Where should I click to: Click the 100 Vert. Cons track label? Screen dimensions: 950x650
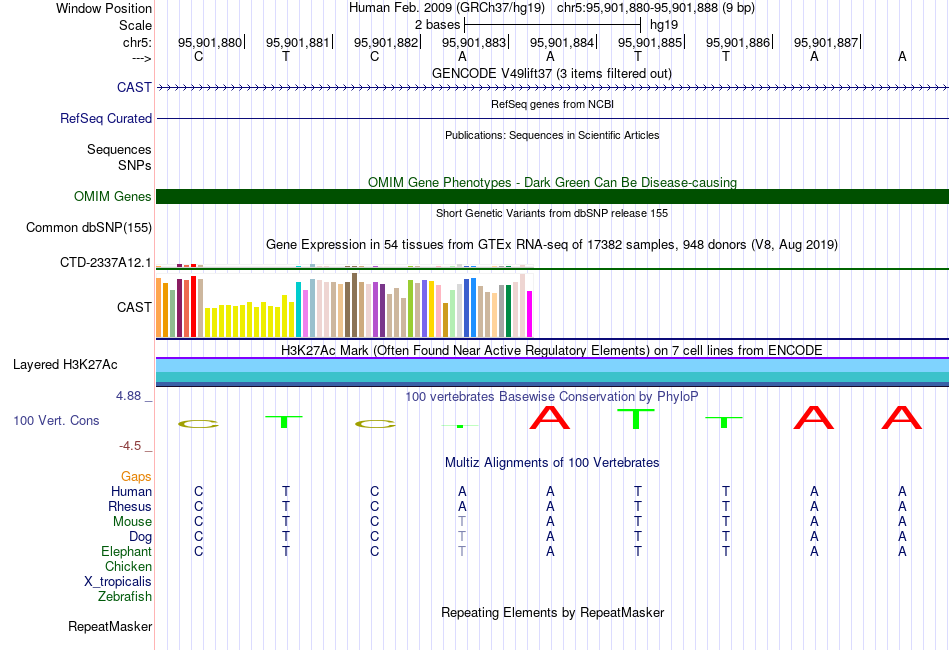coord(56,420)
